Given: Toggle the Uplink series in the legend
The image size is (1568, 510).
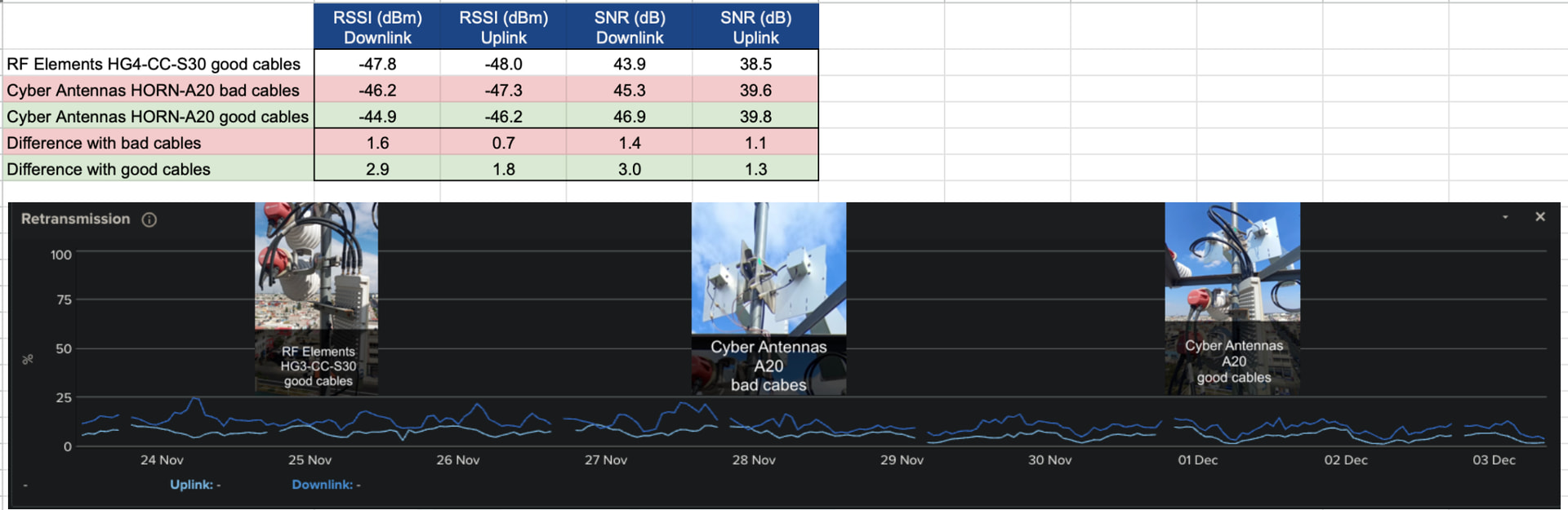Looking at the screenshot, I should pyautogui.click(x=191, y=485).
